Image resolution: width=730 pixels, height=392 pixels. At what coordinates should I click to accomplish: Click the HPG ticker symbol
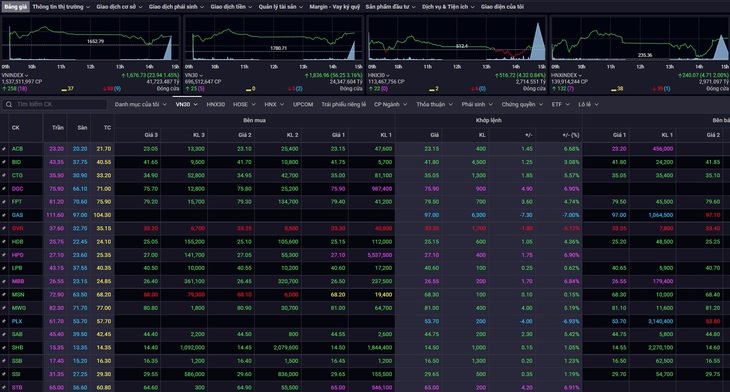pos(17,255)
